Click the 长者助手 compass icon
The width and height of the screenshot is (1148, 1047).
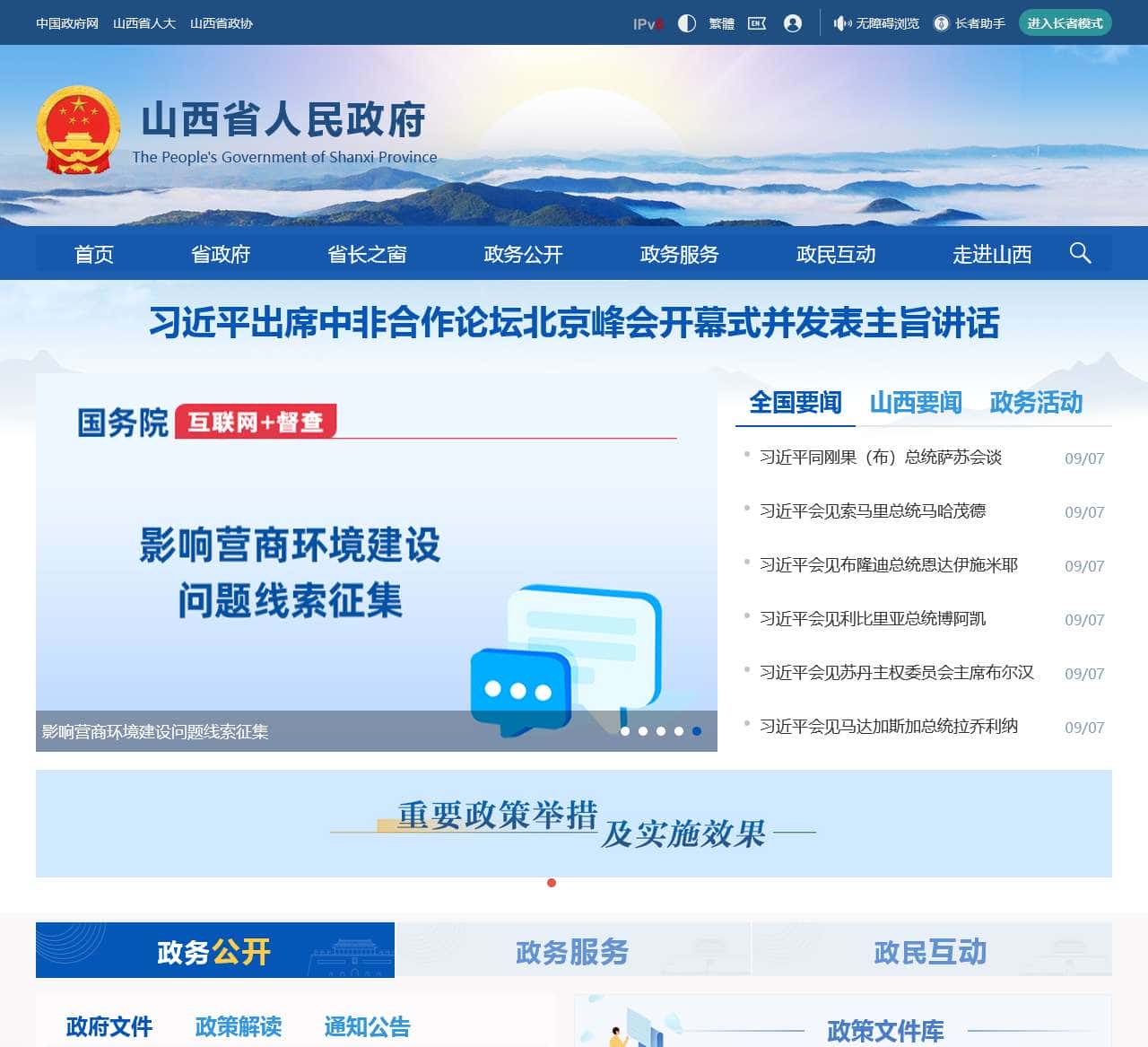(x=940, y=23)
